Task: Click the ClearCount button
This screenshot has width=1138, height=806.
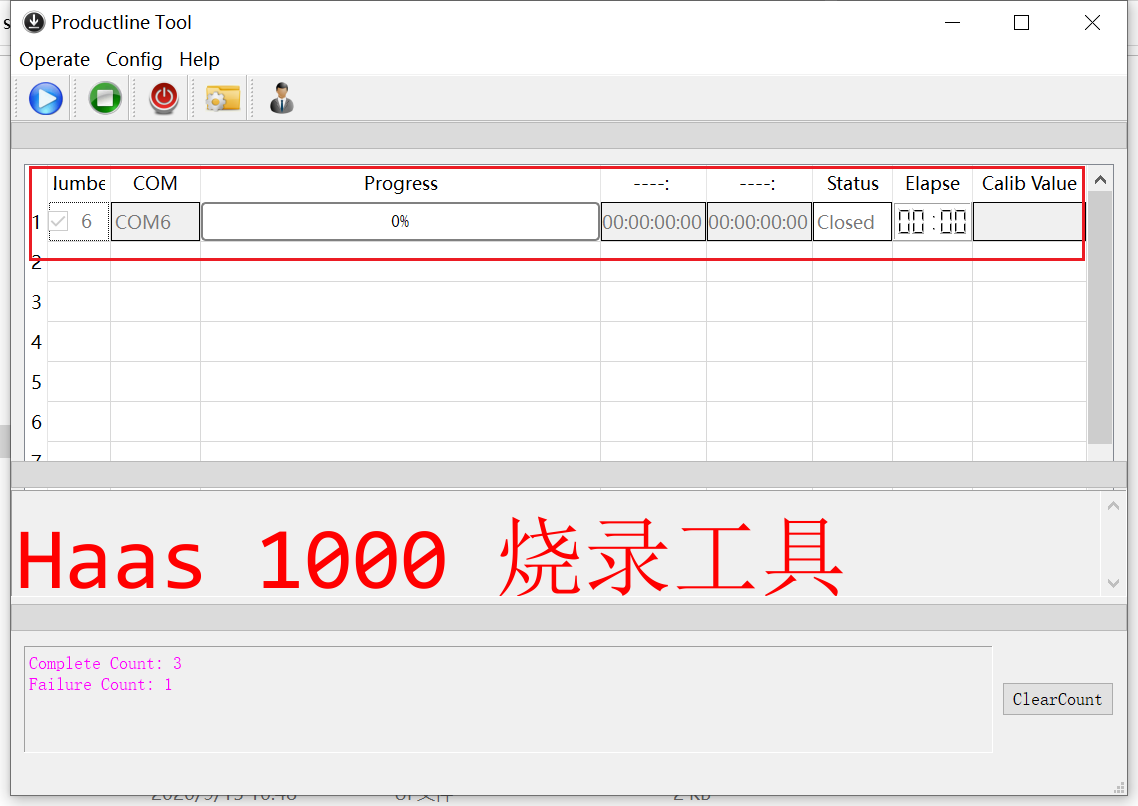Action: point(1057,699)
